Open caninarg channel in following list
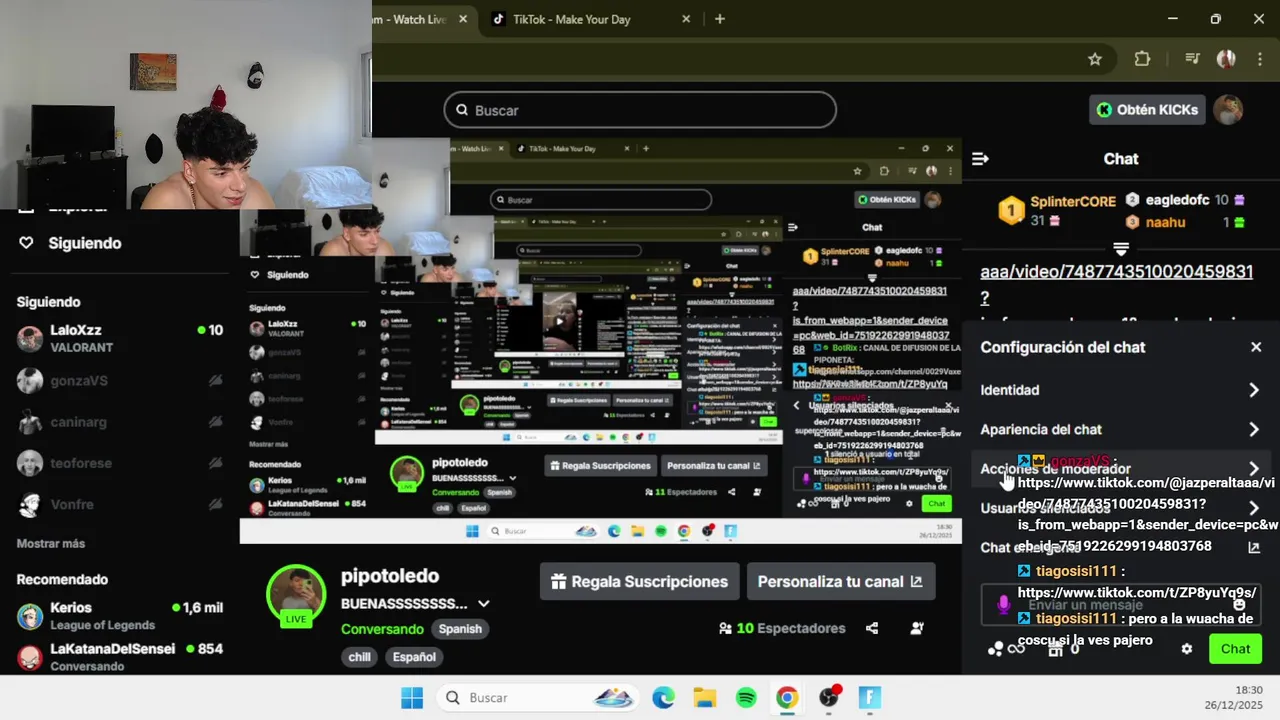This screenshot has width=1280, height=720. [x=120, y=423]
